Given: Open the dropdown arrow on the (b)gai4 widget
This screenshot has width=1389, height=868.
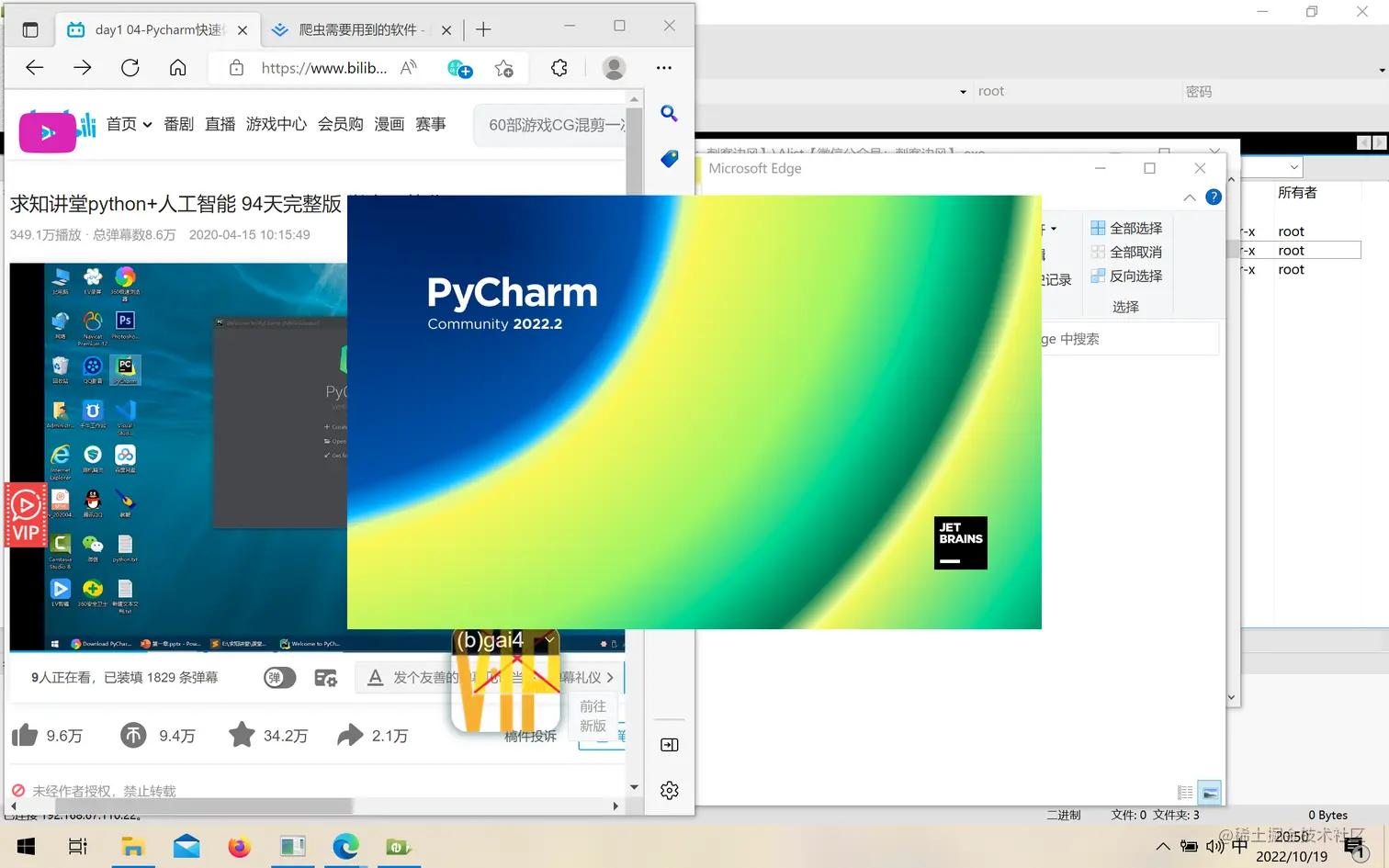Looking at the screenshot, I should pyautogui.click(x=549, y=639).
